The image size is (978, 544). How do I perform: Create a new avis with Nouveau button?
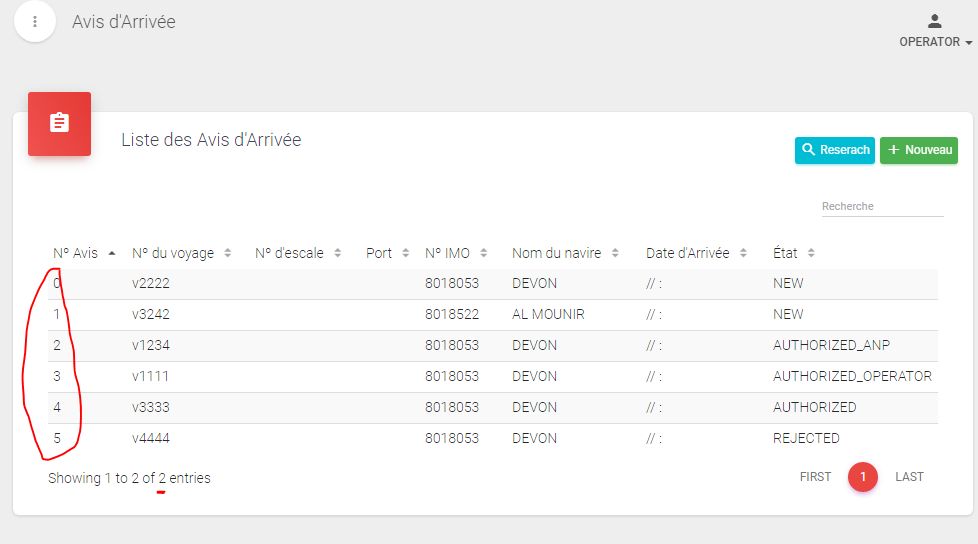coord(919,150)
